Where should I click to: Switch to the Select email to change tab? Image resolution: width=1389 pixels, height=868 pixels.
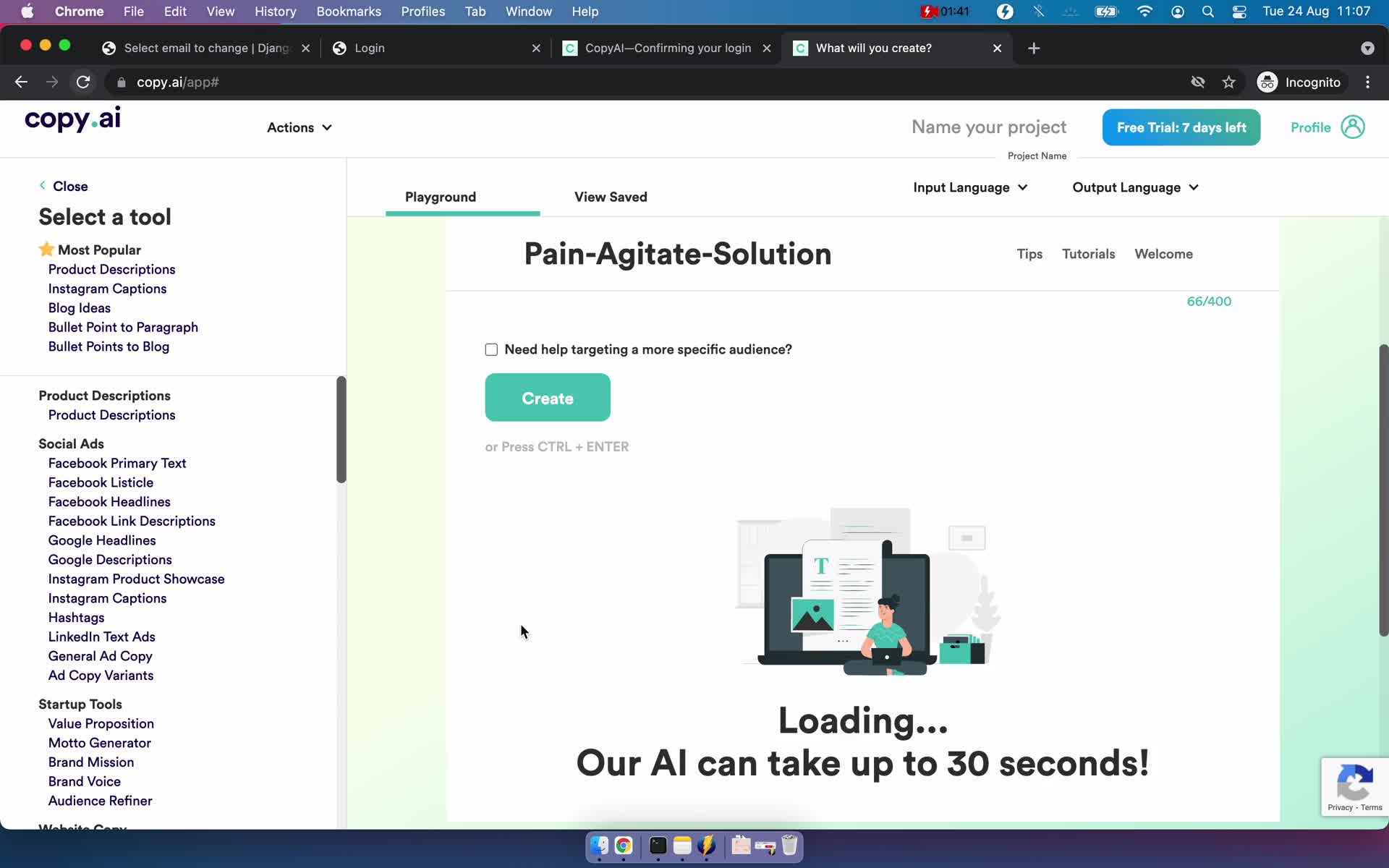(206, 48)
